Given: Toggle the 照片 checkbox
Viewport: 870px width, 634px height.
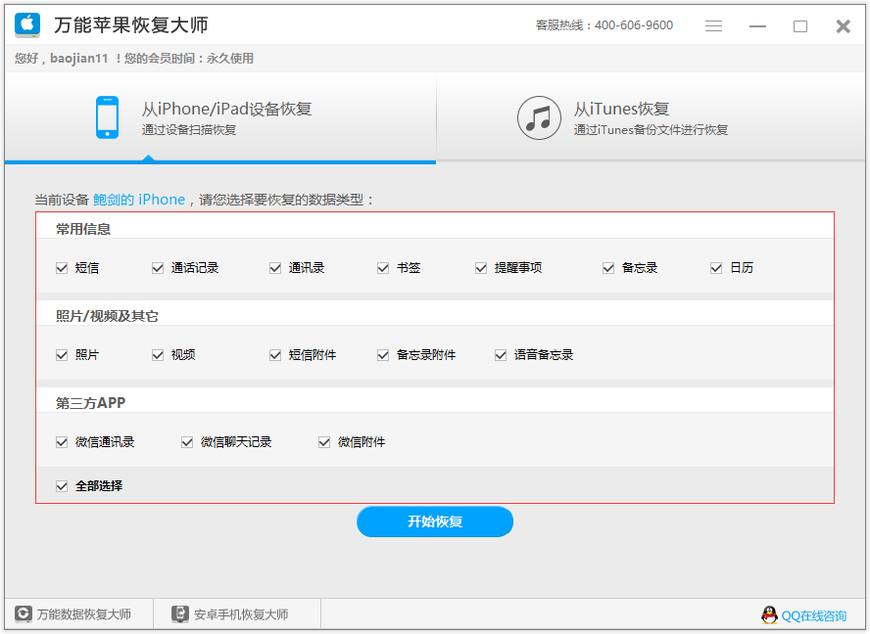Looking at the screenshot, I should [x=62, y=354].
